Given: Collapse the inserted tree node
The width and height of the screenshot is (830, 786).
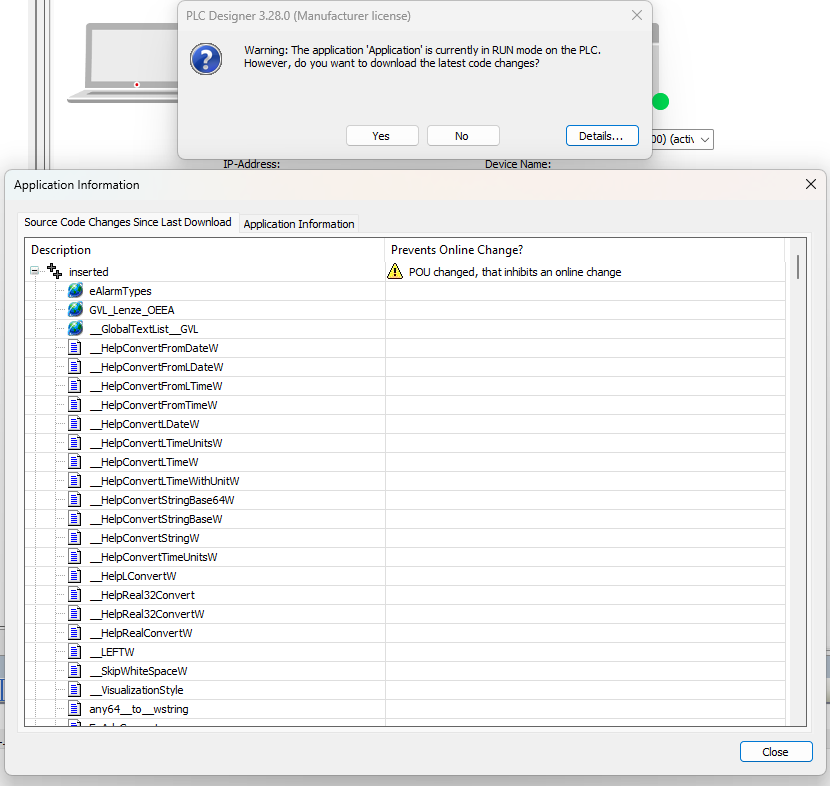Looking at the screenshot, I should click(x=35, y=271).
